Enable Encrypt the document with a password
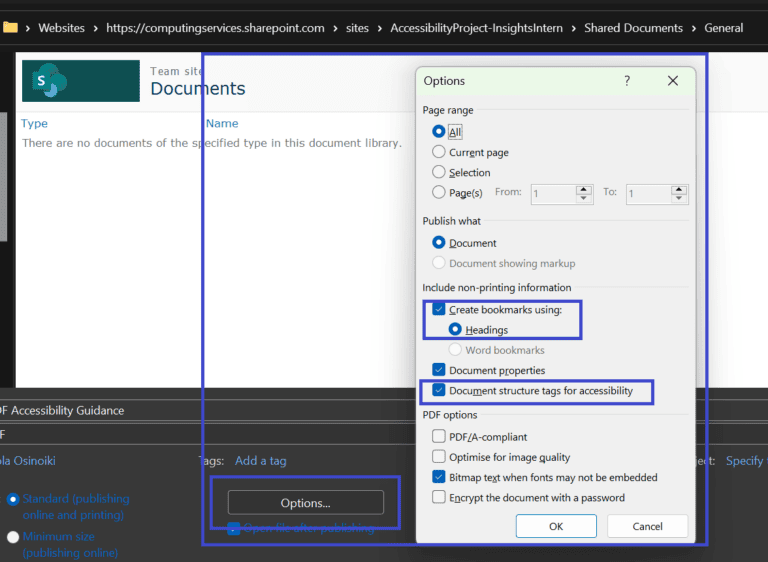 439,497
